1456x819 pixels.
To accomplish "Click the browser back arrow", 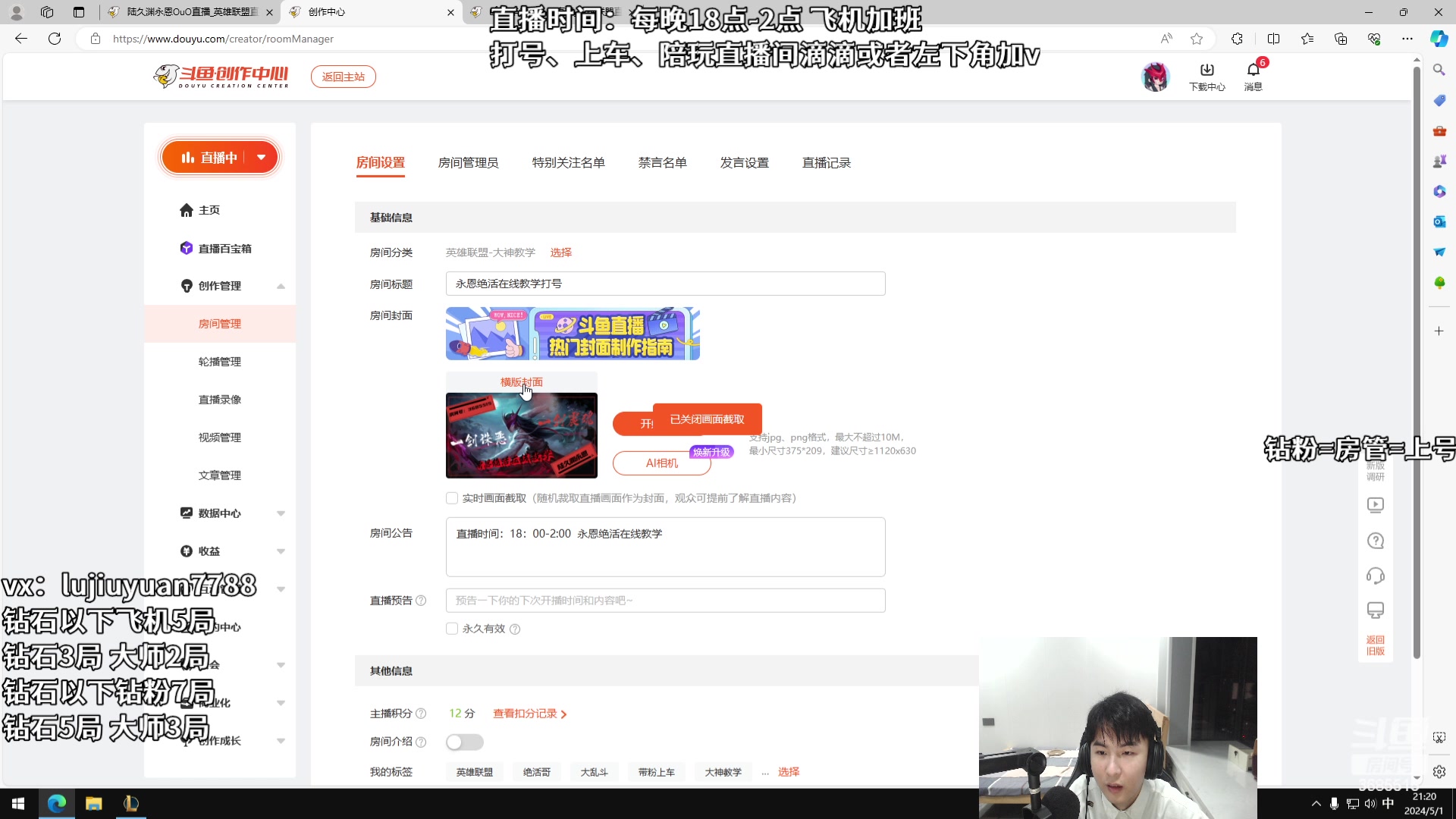I will point(21,39).
